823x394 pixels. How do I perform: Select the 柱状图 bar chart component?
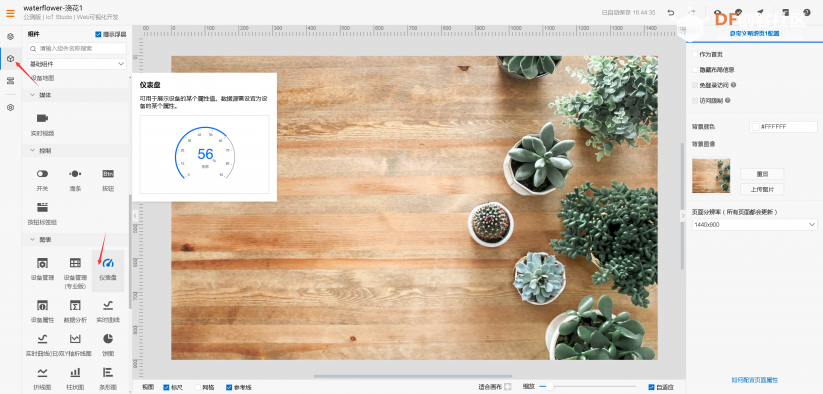[x=75, y=379]
